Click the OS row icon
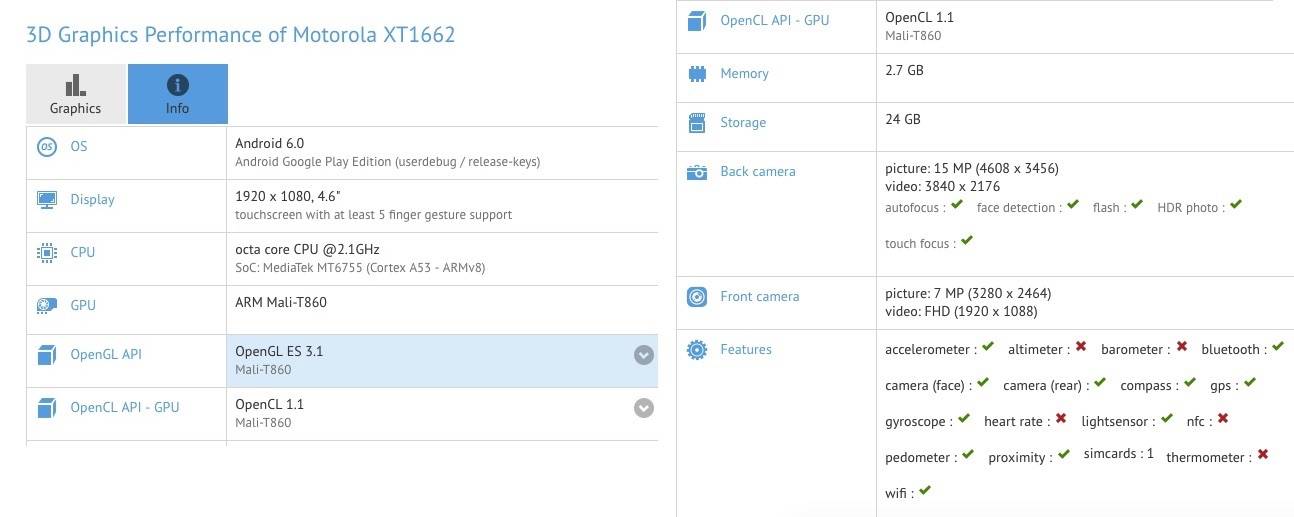Viewport: 1294px width, 517px height. click(47, 147)
